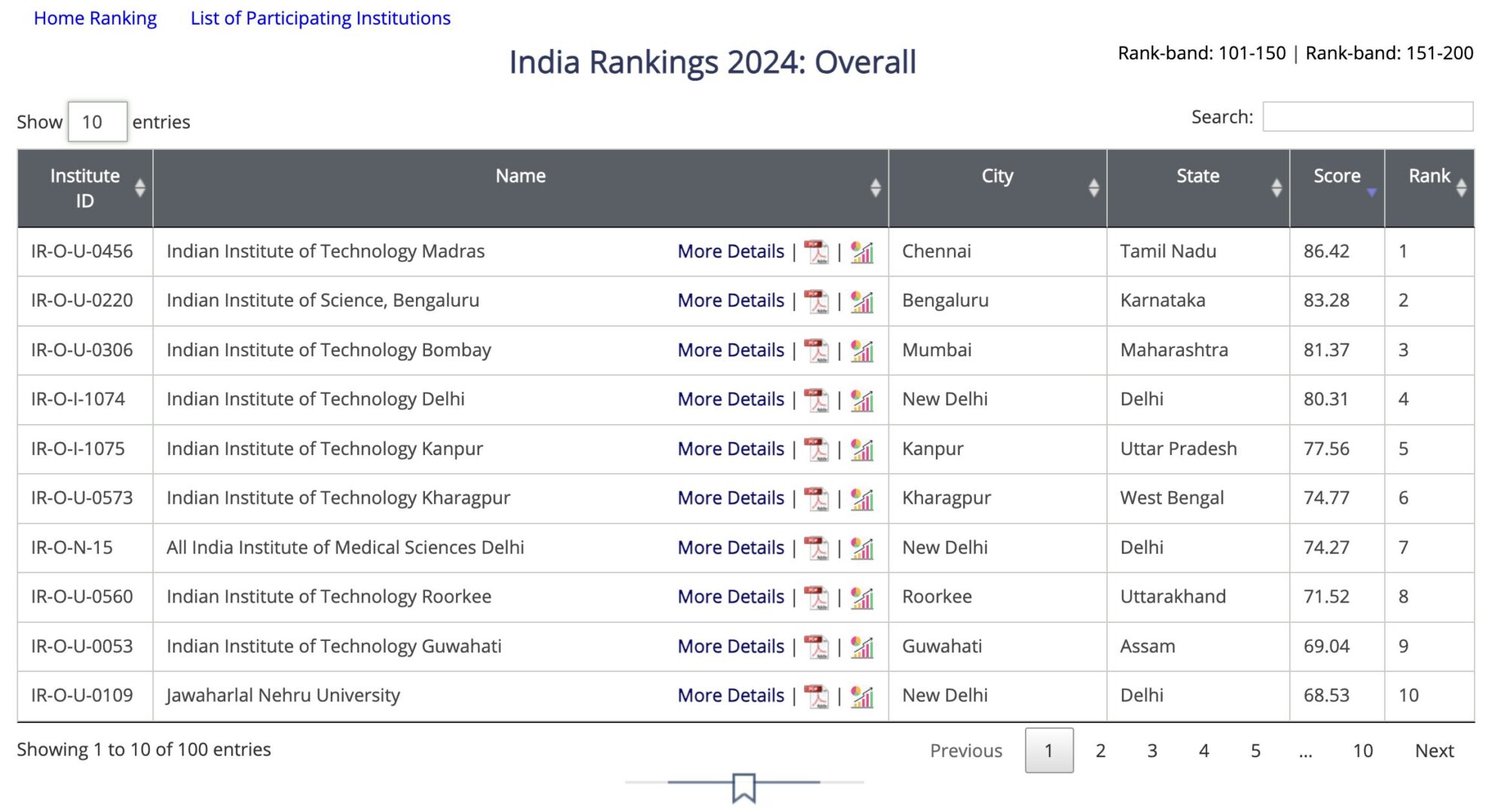Open More Details for IIT Kanpur
This screenshot has height=812, width=1492.
pos(731,449)
